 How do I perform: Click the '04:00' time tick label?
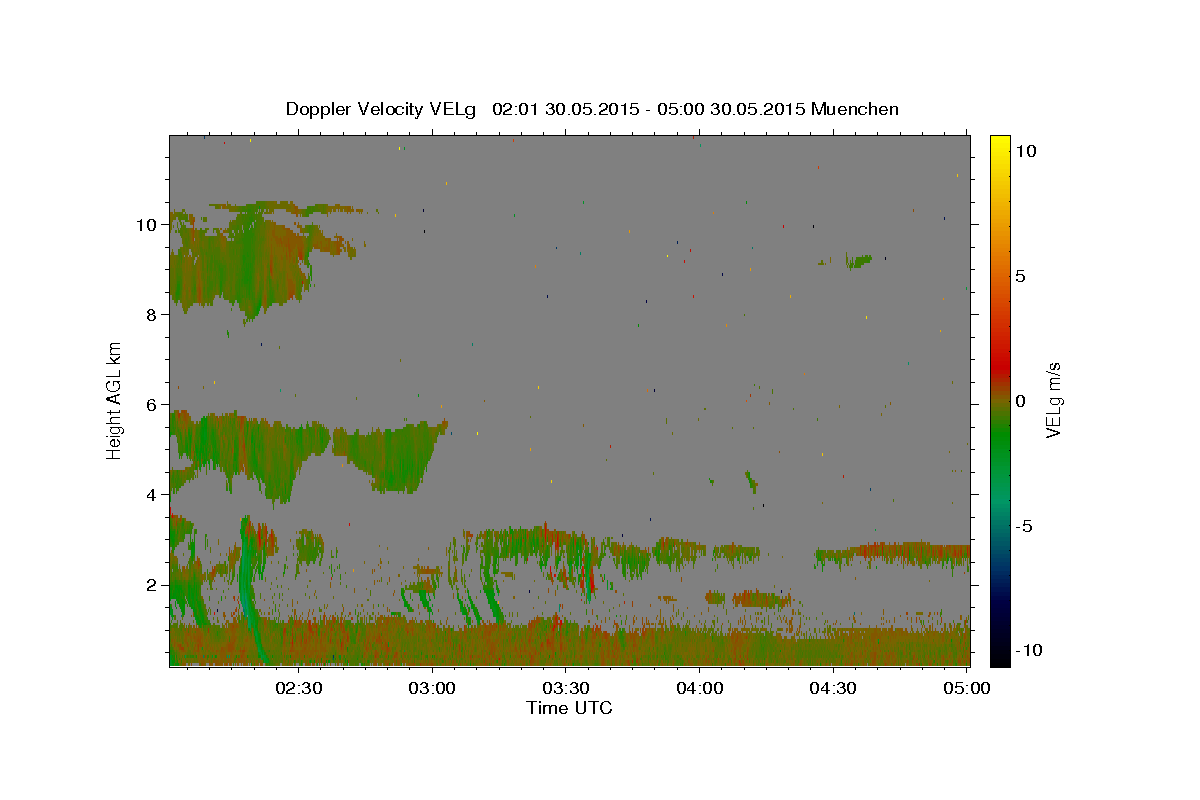pos(700,688)
